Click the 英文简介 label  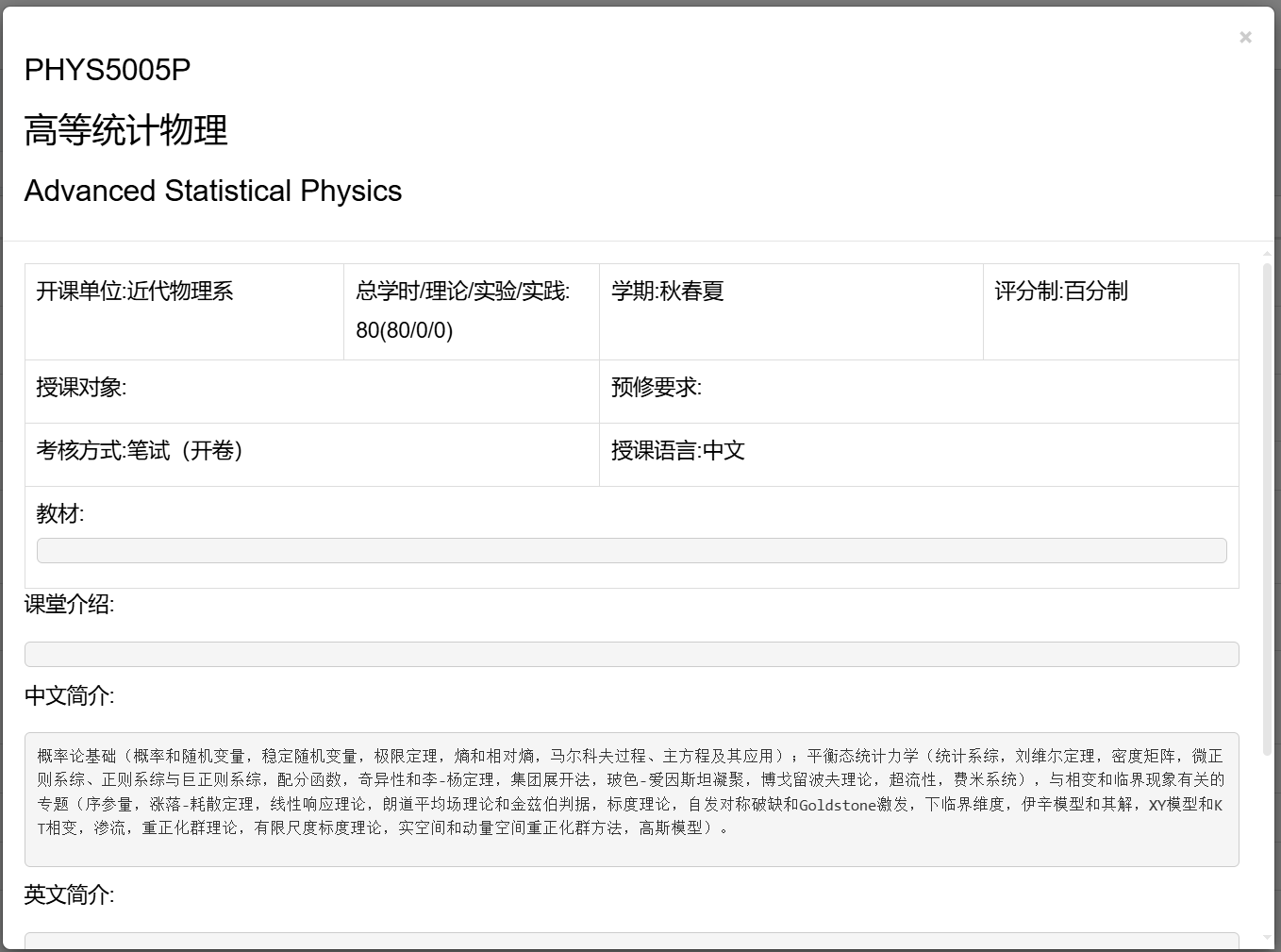[x=69, y=894]
